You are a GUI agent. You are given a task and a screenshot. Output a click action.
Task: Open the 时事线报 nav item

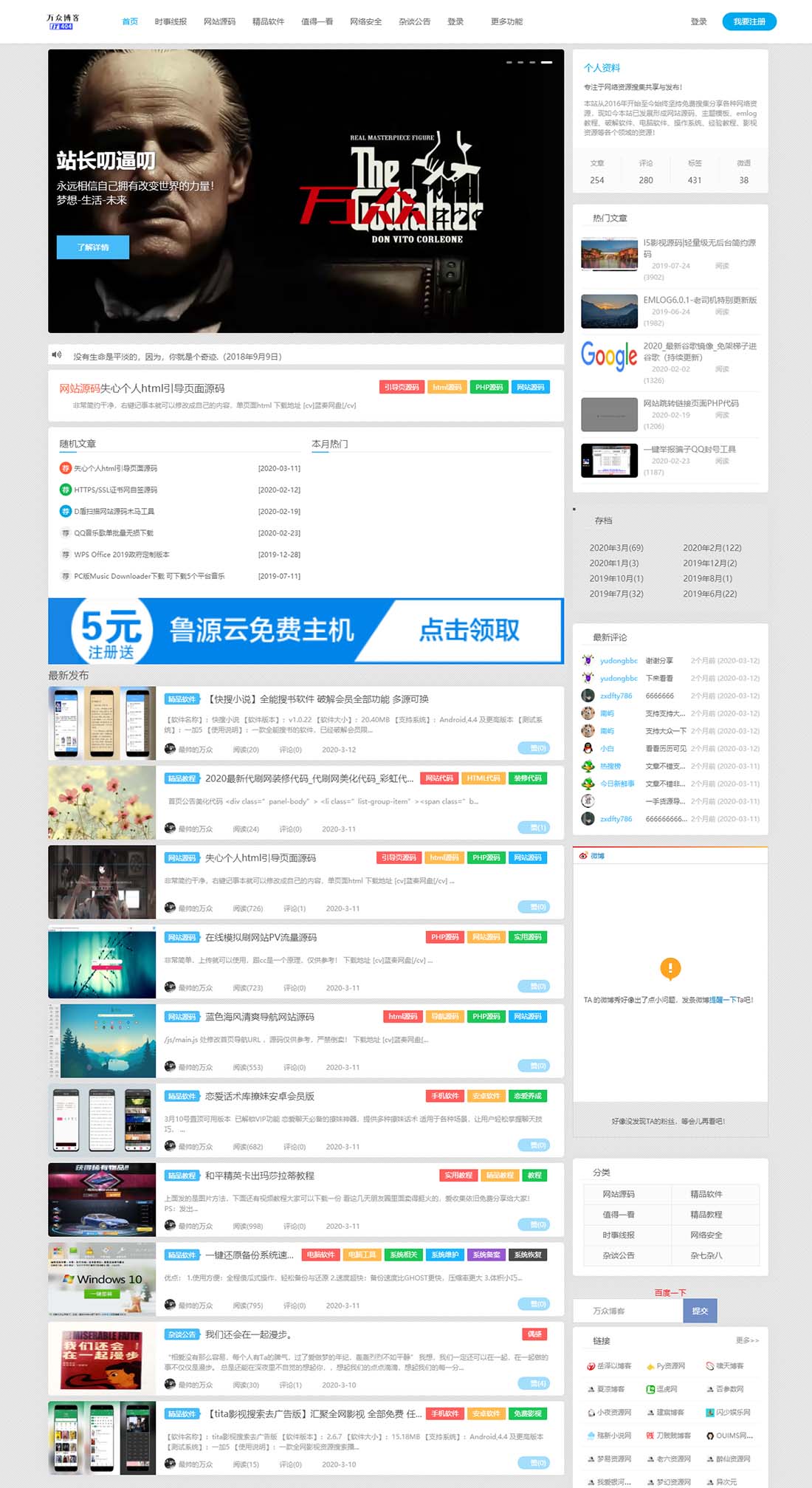[x=171, y=21]
